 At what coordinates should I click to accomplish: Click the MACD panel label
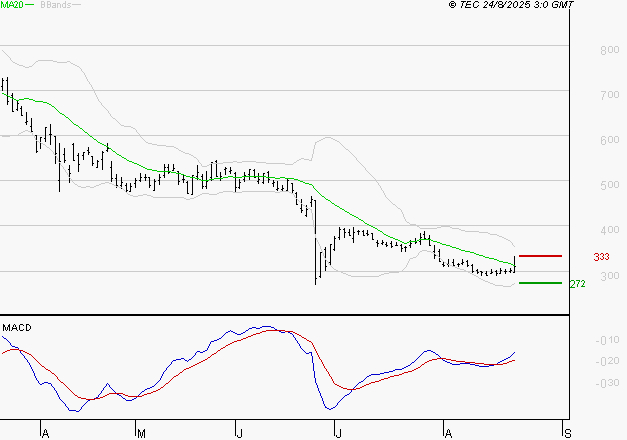pyautogui.click(x=17, y=327)
